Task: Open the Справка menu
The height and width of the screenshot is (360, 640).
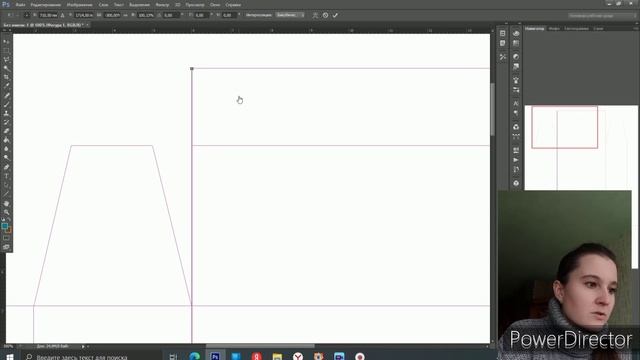Action: pyautogui.click(x=233, y=5)
